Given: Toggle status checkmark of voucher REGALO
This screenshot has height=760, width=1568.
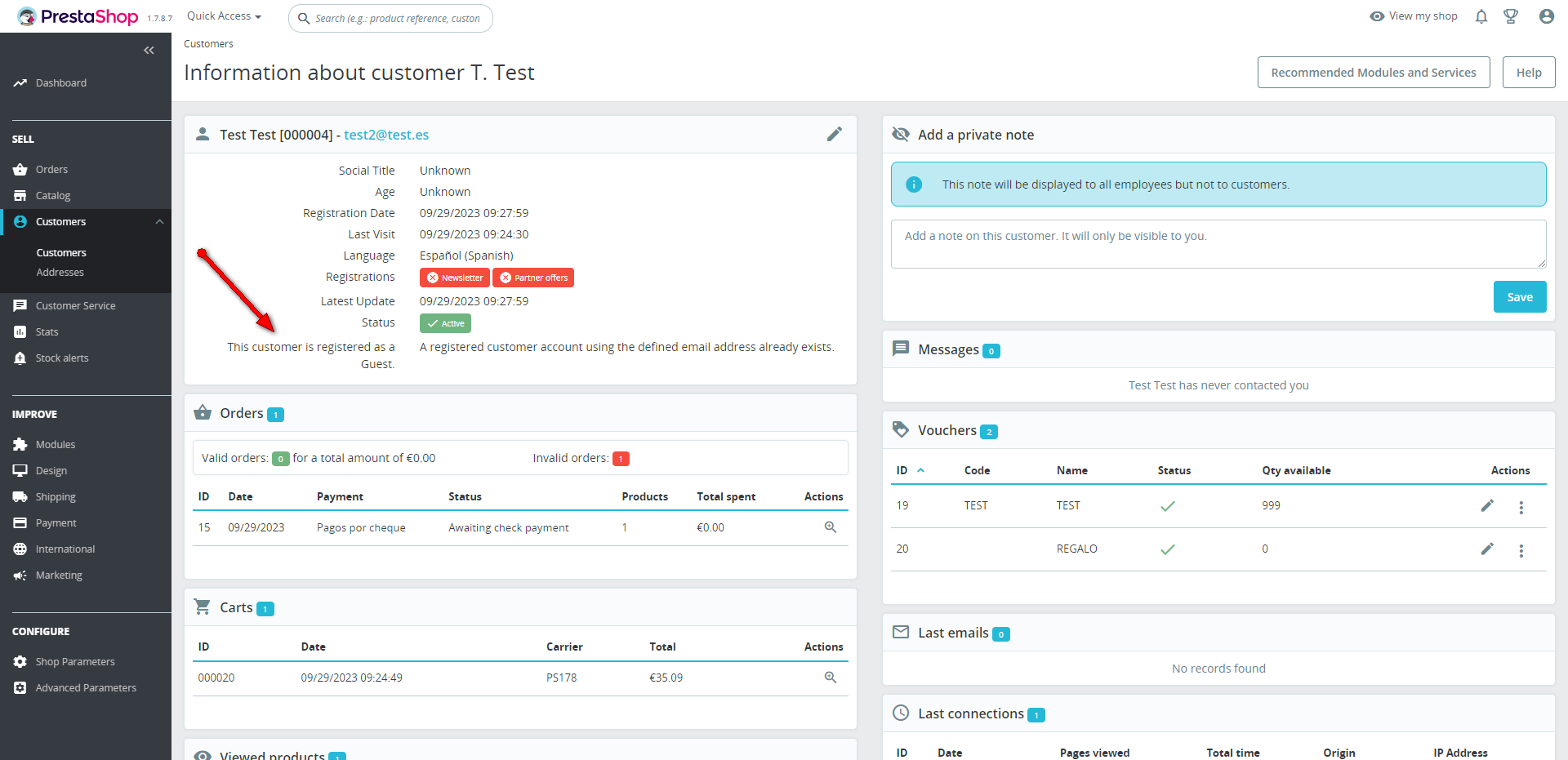Looking at the screenshot, I should coord(1168,549).
